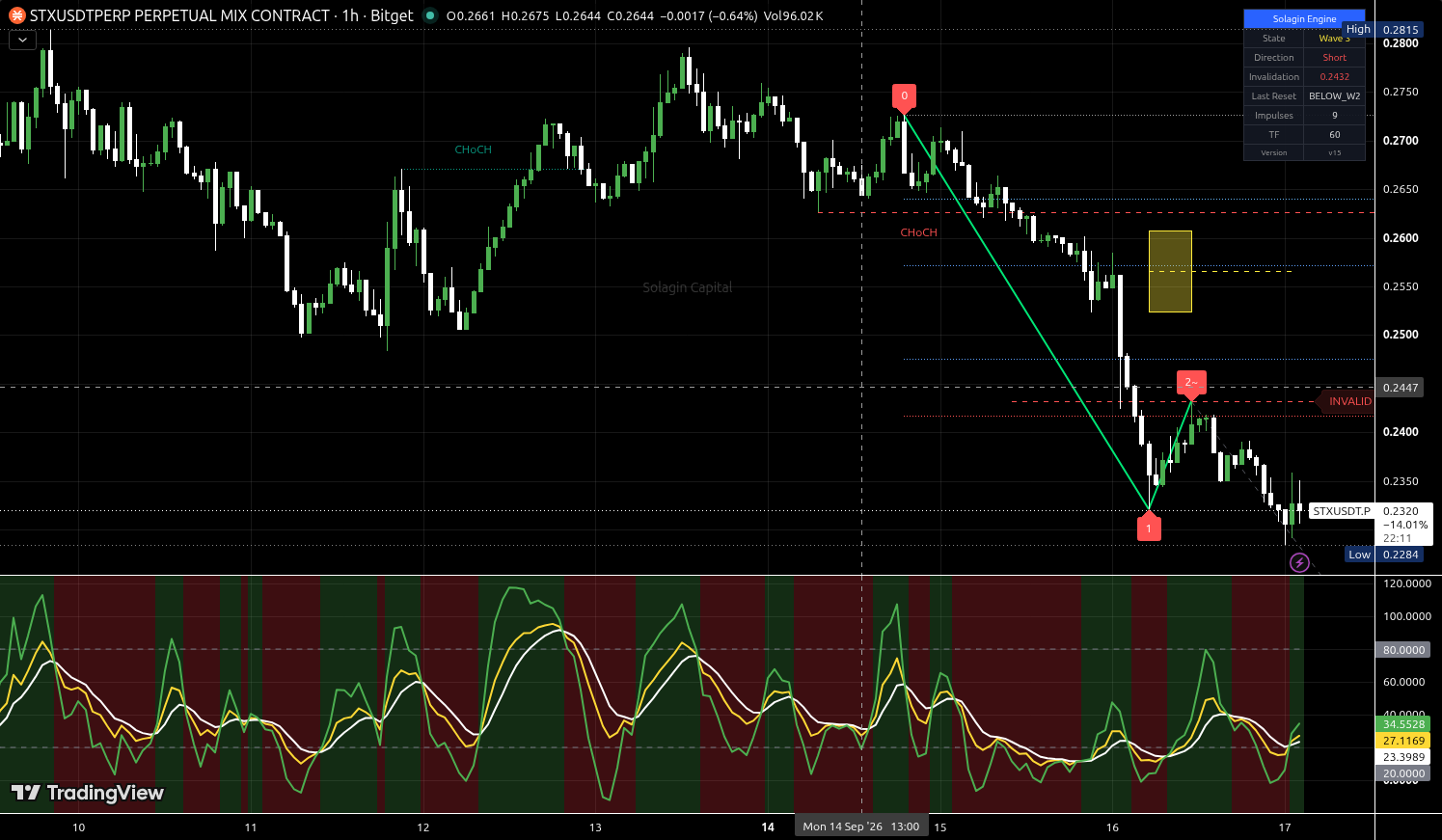Click the 0.2750 price axis label
Viewport: 1442px width, 840px height.
pos(1401,92)
